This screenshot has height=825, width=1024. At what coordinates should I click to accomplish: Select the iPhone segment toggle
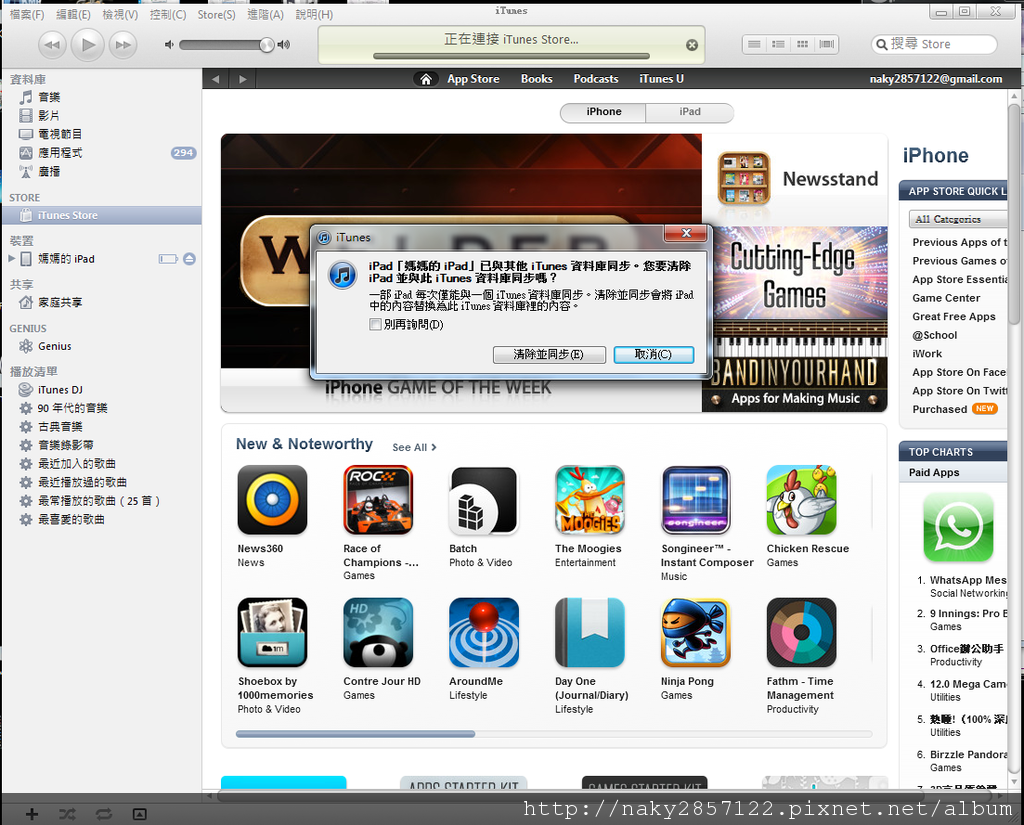click(x=603, y=112)
